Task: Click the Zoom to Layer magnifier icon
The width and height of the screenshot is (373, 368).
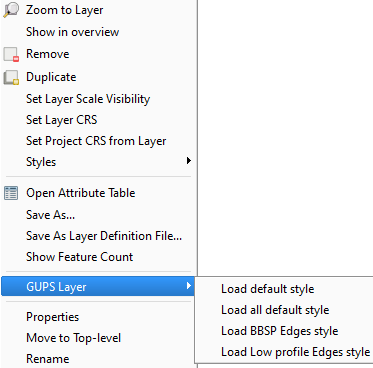Action: pos(11,10)
